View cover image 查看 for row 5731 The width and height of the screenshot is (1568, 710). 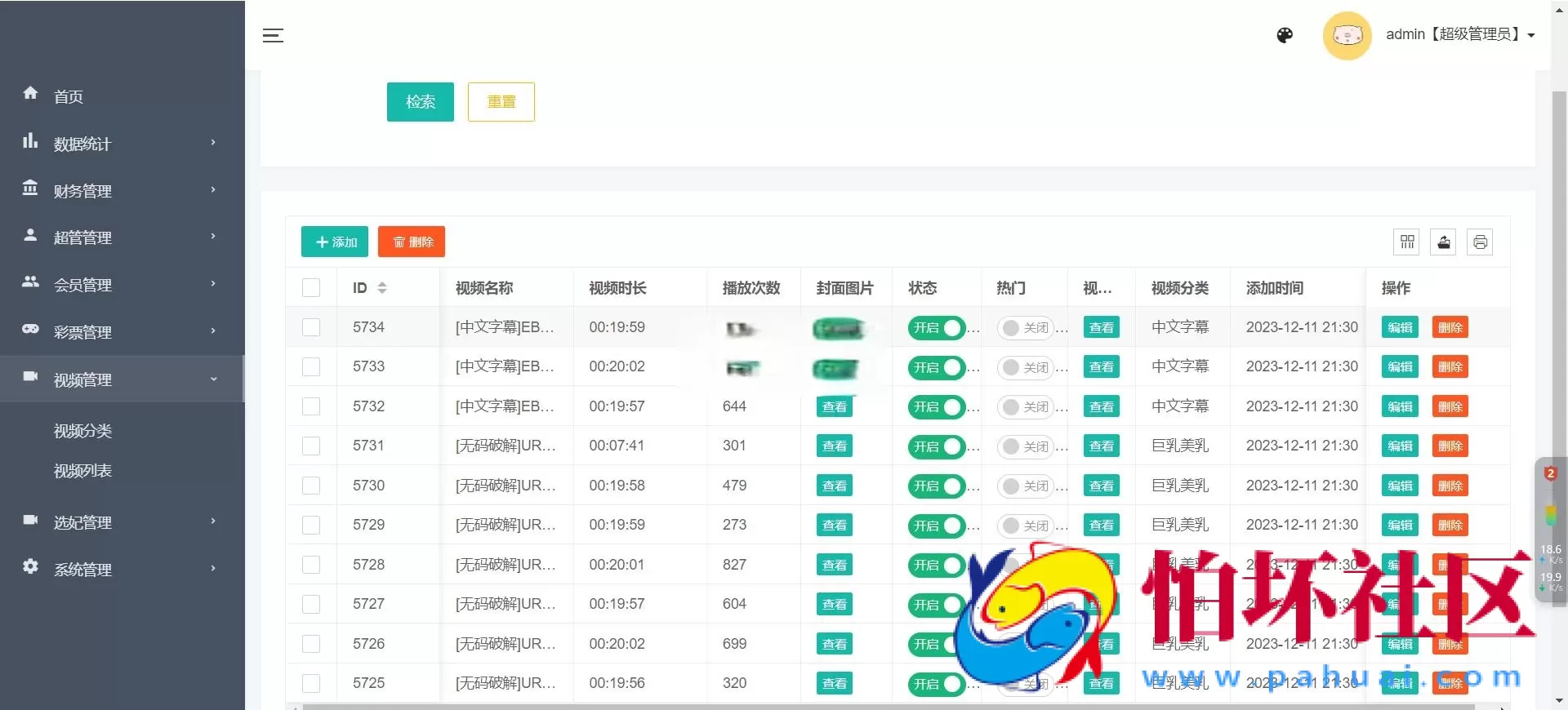[x=835, y=446]
